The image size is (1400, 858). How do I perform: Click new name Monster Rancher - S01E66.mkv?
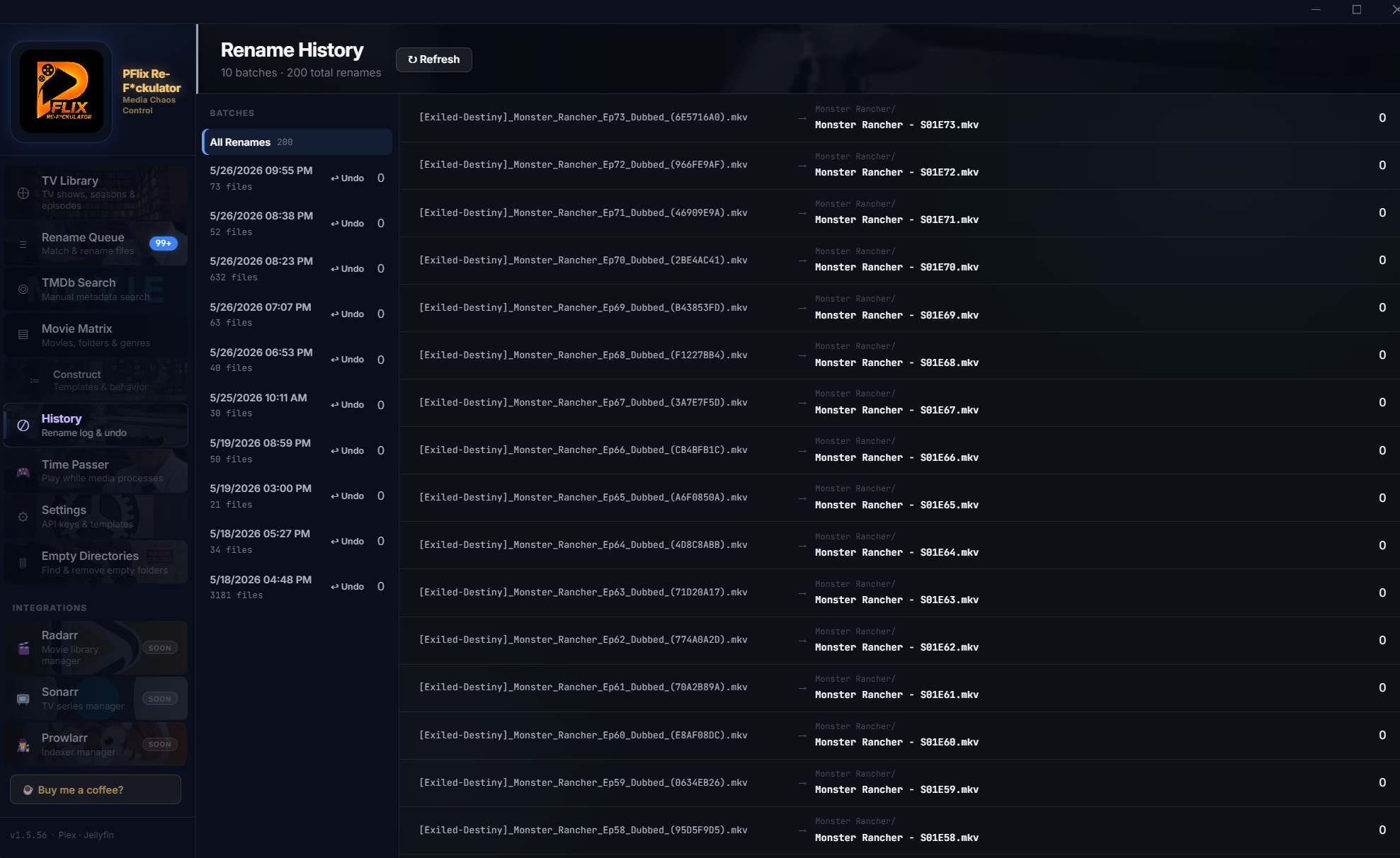coord(897,457)
